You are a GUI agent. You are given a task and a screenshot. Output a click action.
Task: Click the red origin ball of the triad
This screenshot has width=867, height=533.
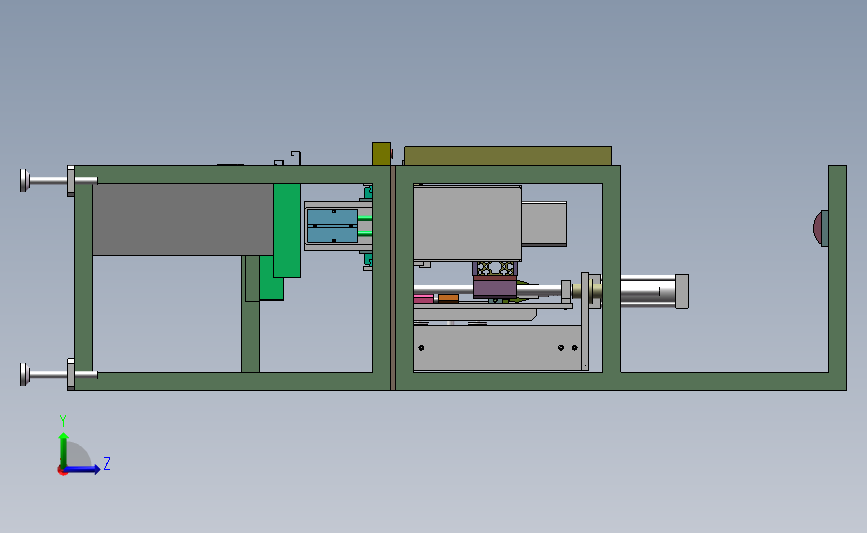click(x=62, y=471)
